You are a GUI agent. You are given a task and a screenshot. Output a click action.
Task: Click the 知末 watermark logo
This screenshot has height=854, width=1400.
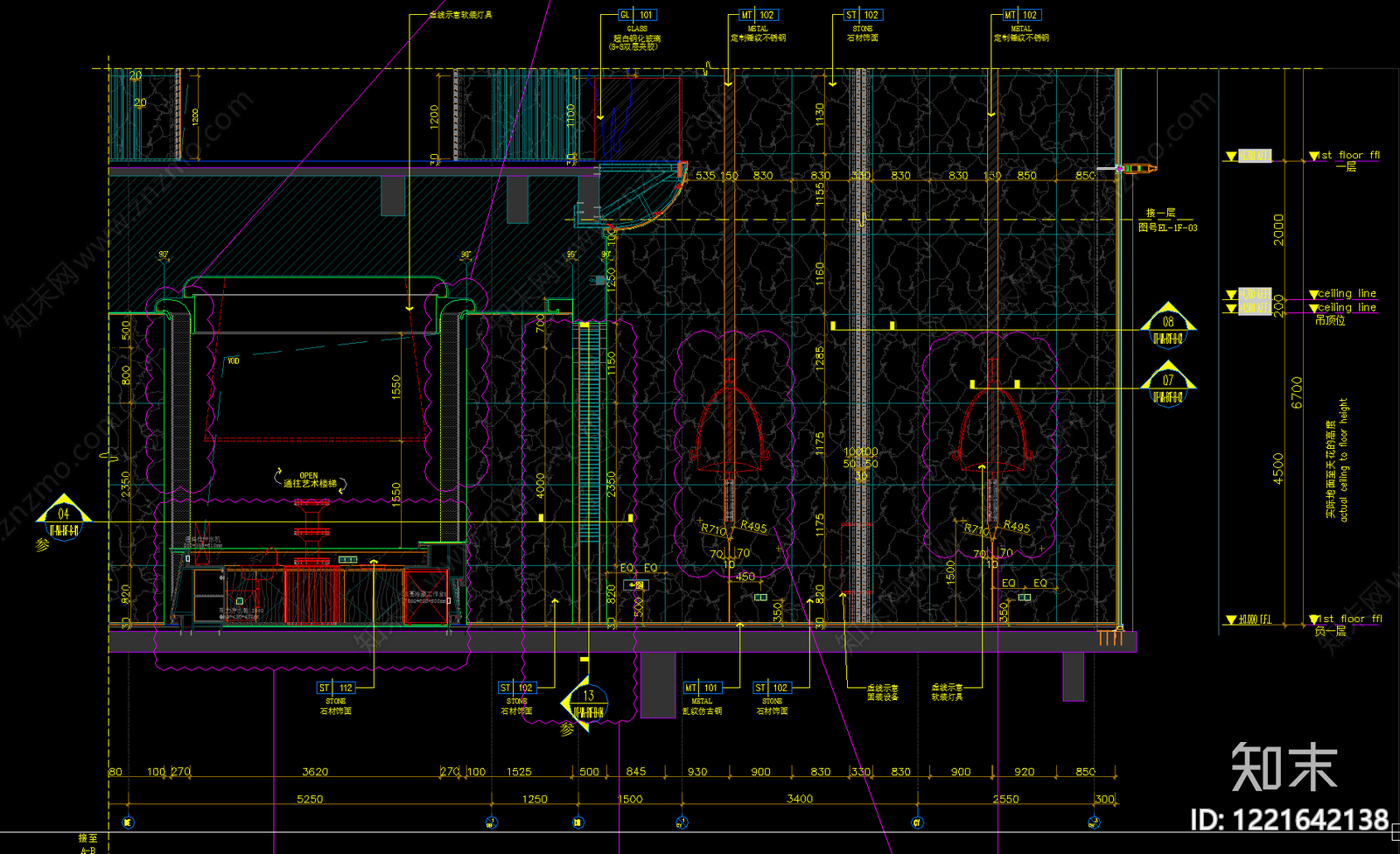[1284, 767]
